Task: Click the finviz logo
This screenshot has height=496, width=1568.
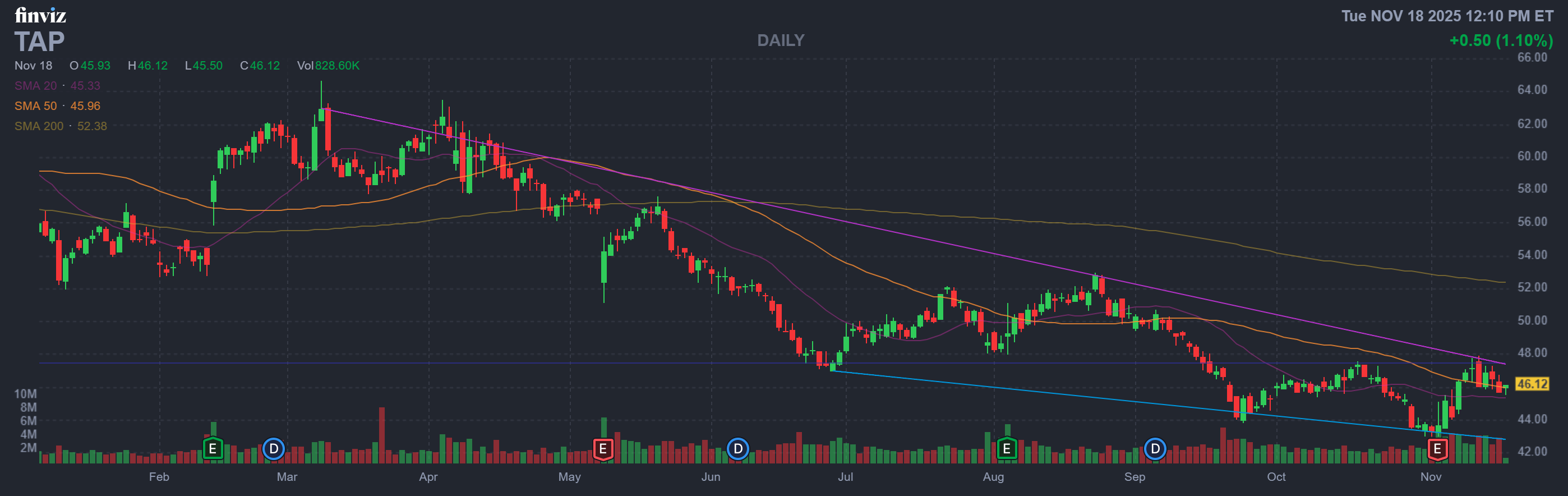Action: pos(40,15)
